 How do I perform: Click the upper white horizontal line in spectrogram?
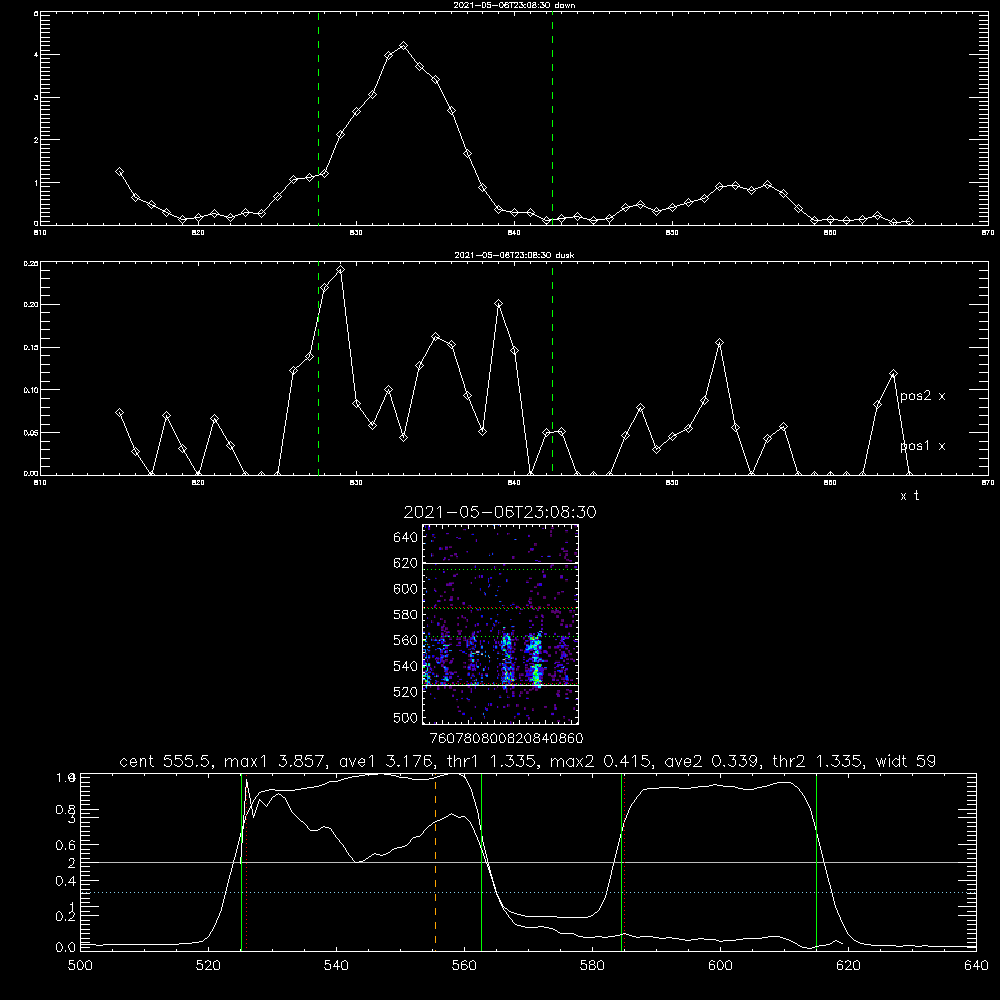[501, 563]
